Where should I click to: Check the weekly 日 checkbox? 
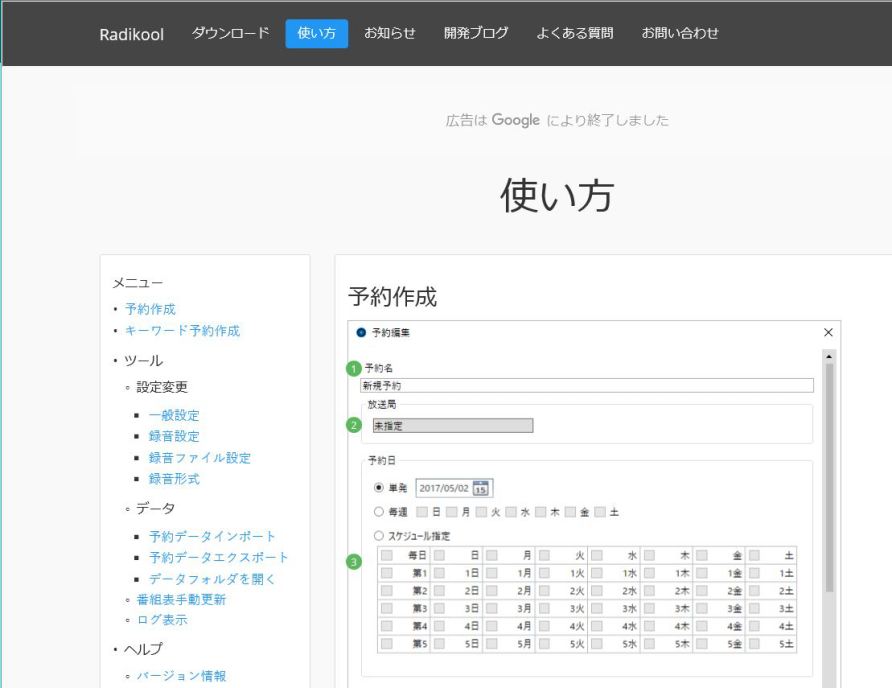(x=422, y=512)
